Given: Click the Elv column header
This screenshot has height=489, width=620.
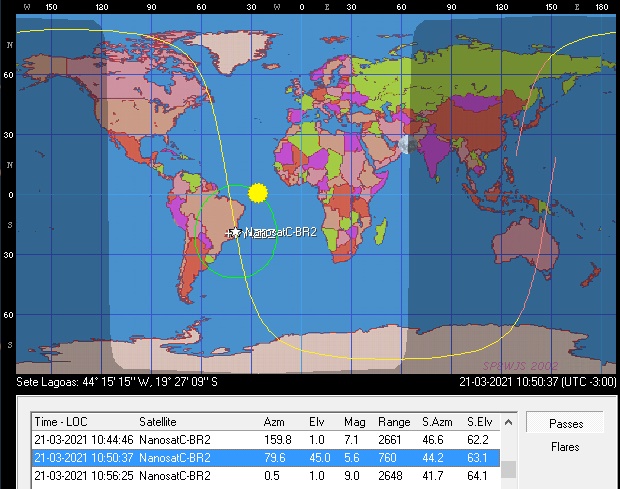Looking at the screenshot, I should 316,421.
